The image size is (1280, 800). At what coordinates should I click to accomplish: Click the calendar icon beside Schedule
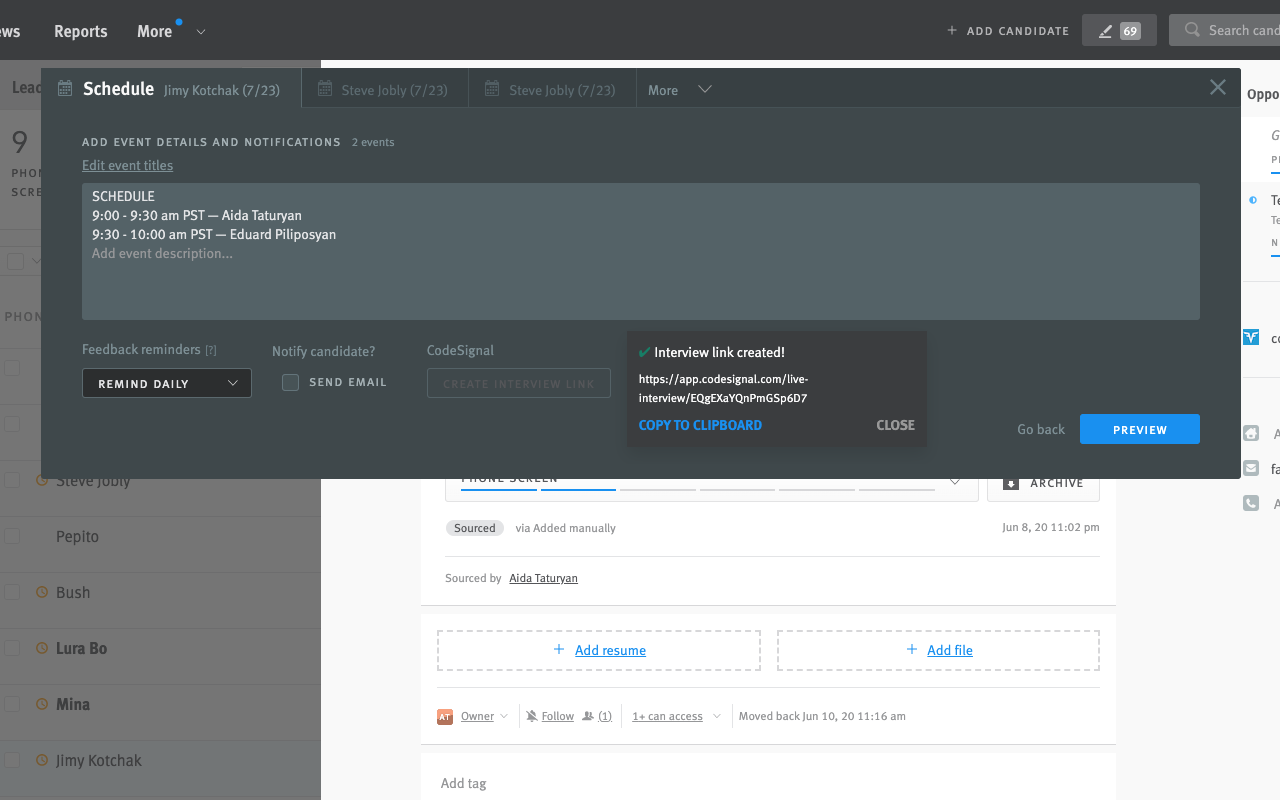65,89
